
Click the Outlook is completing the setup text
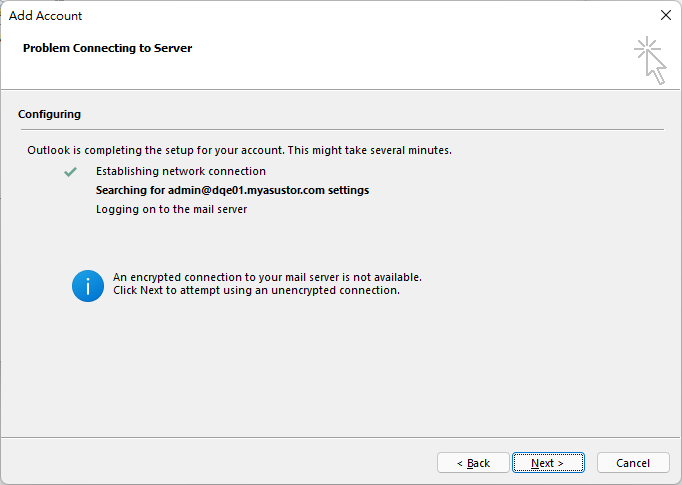pyautogui.click(x=239, y=150)
